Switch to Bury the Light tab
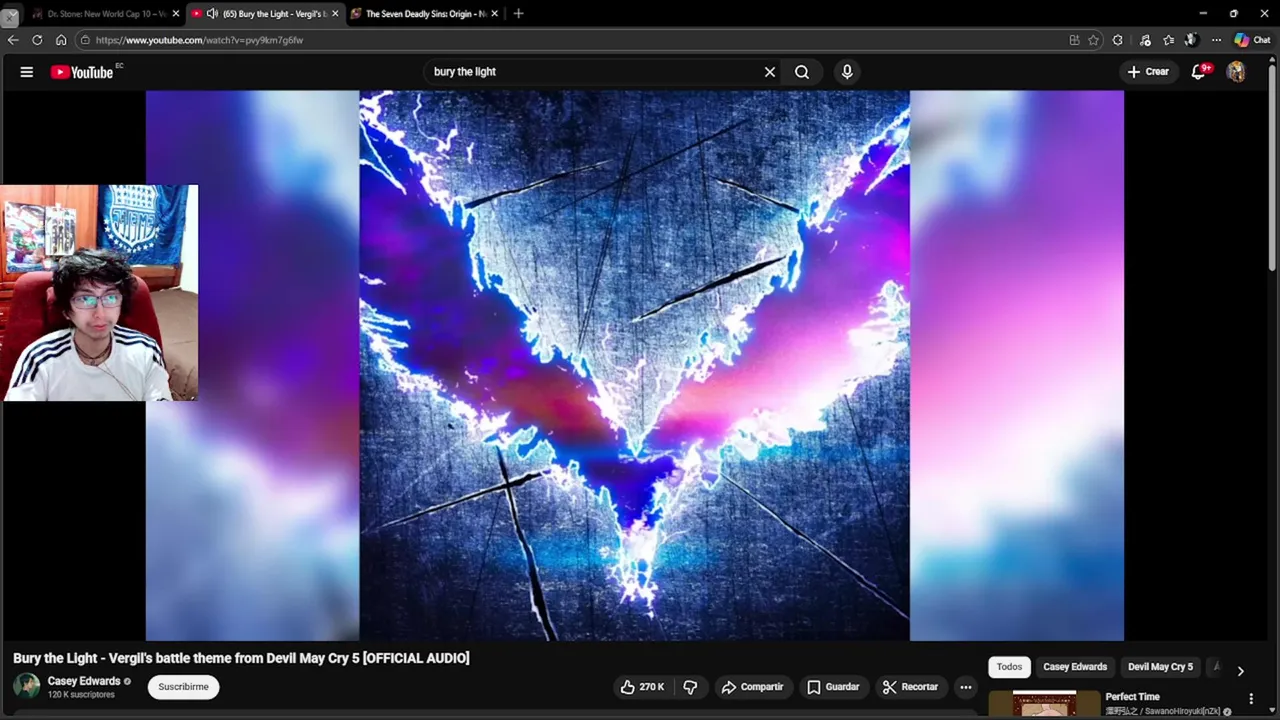 tap(265, 14)
